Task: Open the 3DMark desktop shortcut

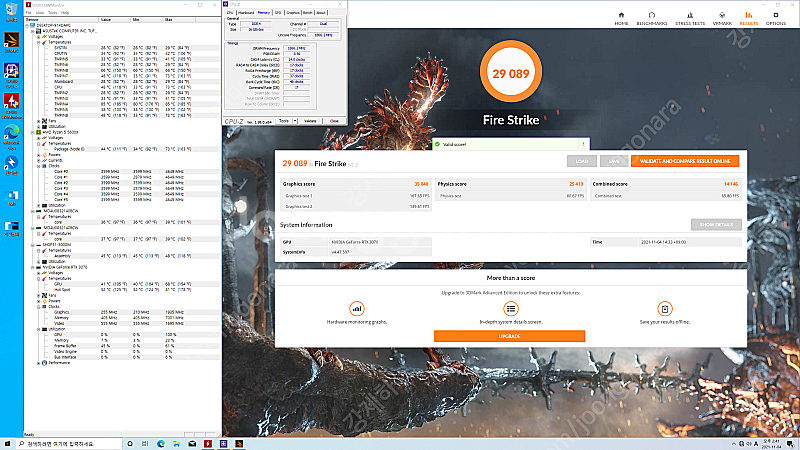Action: [x=11, y=43]
